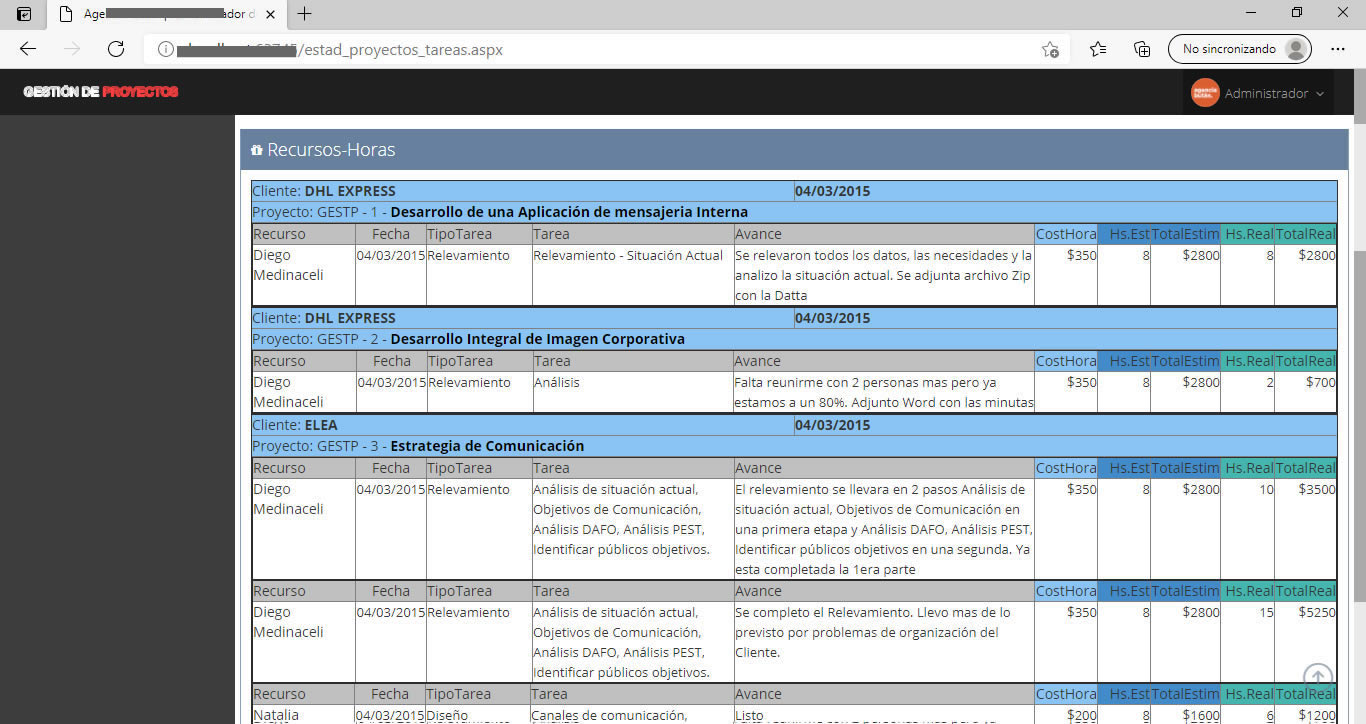The height and width of the screenshot is (724, 1366).
Task: Click the GESTIÓN DE PROYECTOS logo
Action: coord(100,92)
